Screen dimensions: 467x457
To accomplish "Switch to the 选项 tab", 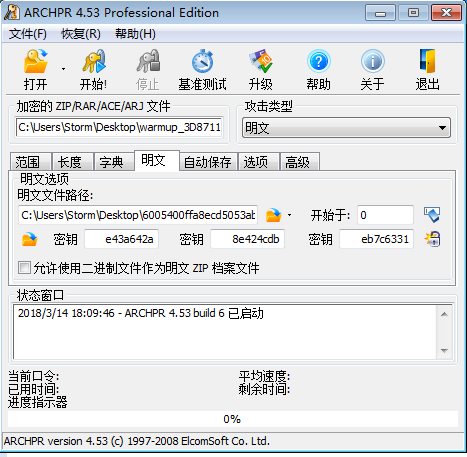I will point(259,162).
